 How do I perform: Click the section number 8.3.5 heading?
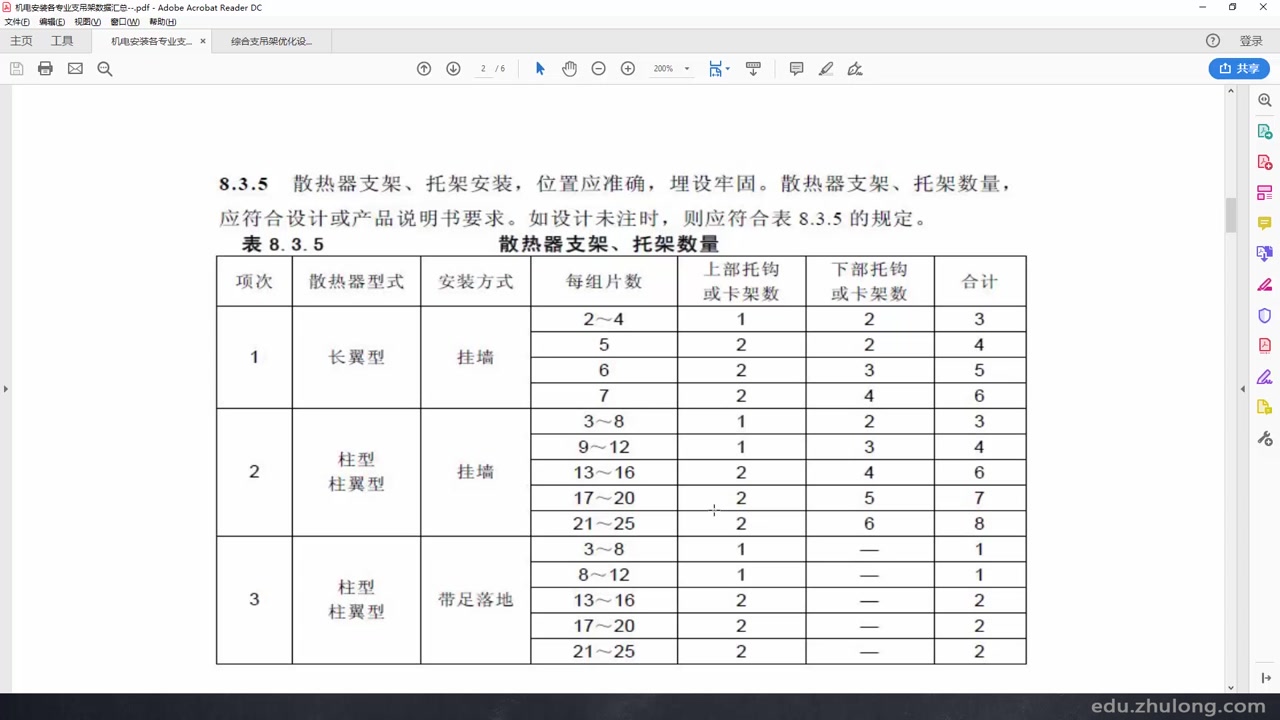click(x=244, y=184)
